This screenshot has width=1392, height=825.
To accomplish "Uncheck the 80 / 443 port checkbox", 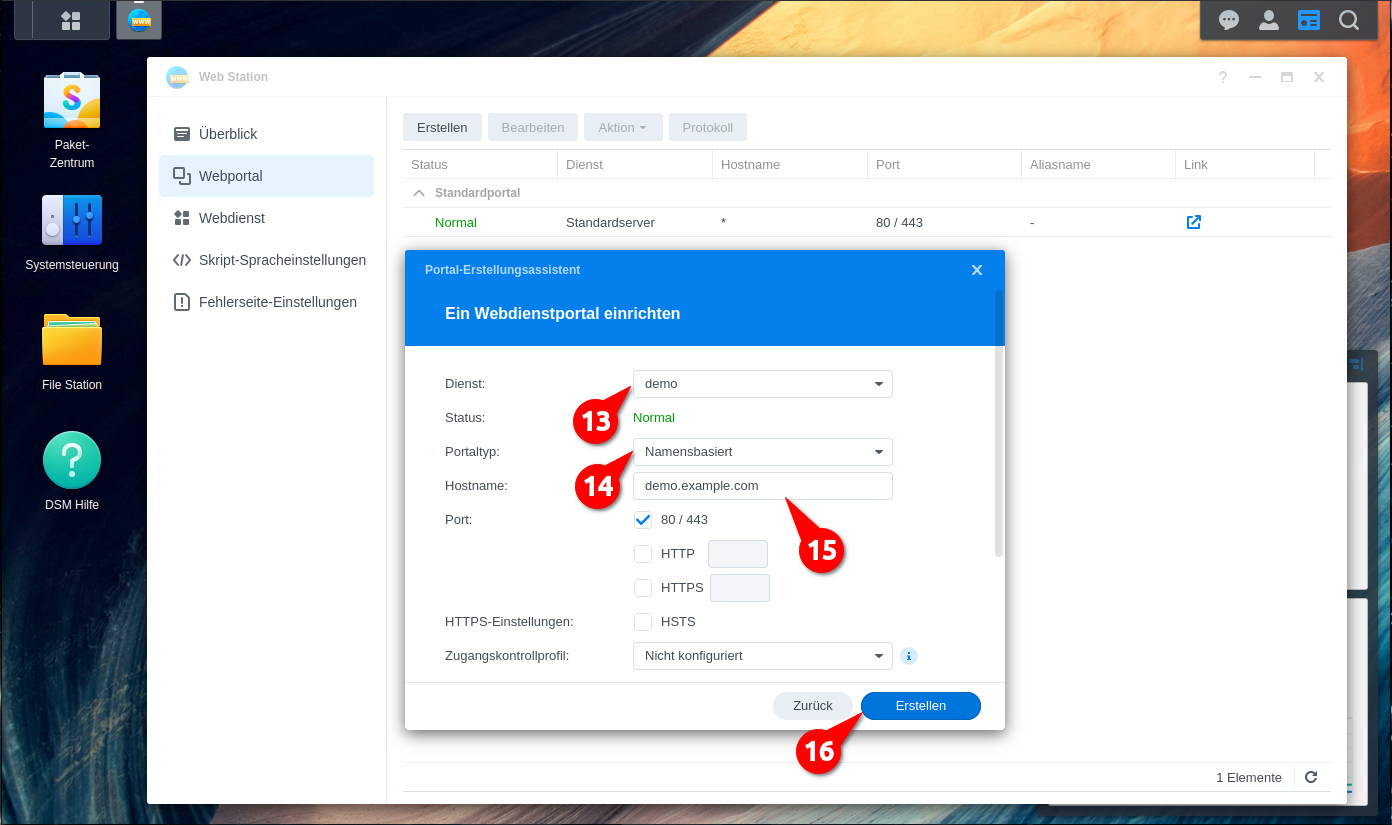I will pos(643,520).
